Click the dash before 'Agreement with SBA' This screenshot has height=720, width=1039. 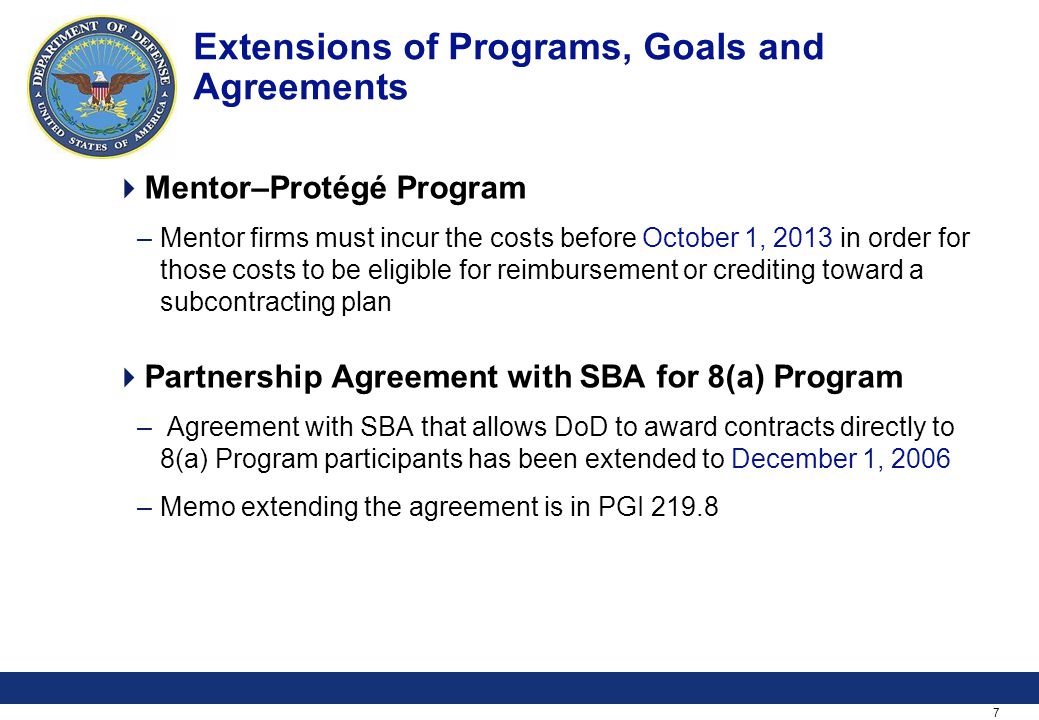tap(144, 427)
